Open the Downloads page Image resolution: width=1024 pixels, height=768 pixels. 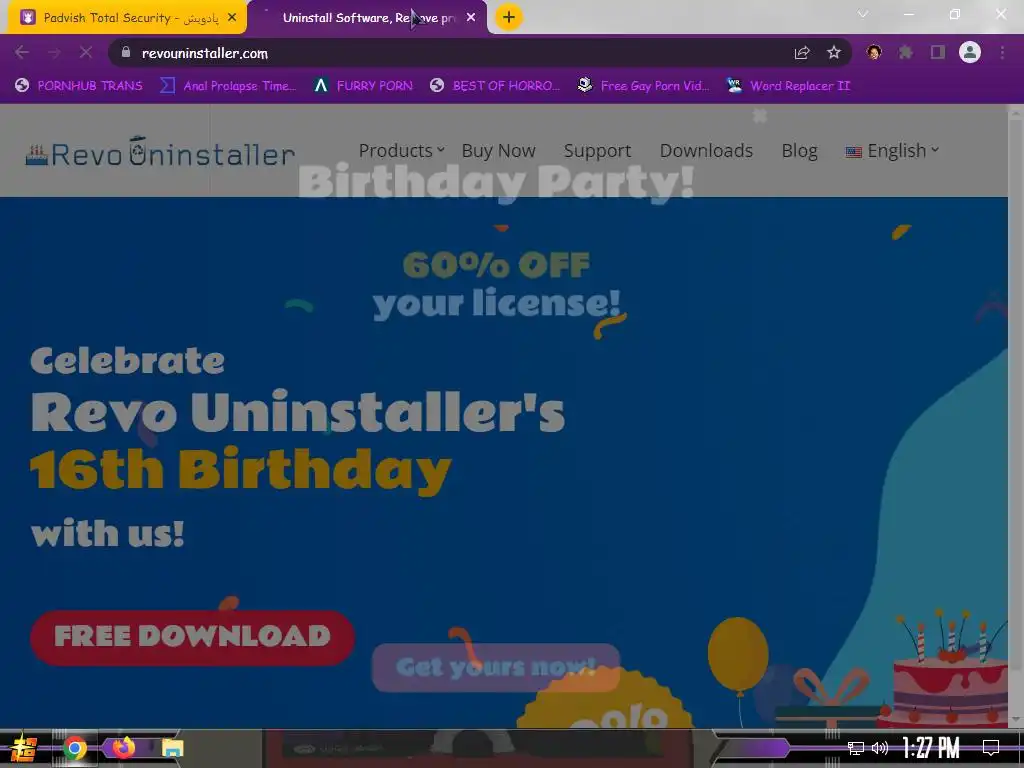(x=706, y=151)
